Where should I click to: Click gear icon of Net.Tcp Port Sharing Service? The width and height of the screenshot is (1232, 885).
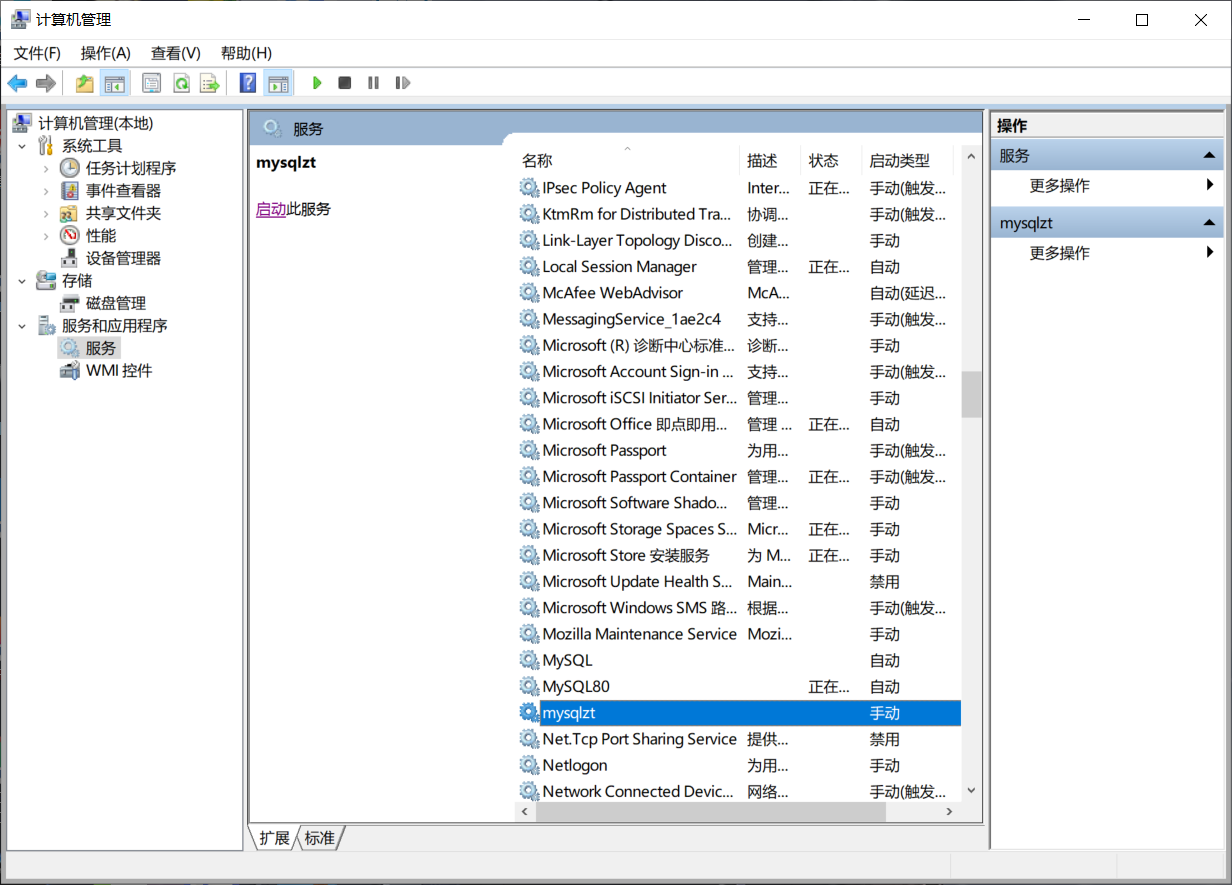529,739
